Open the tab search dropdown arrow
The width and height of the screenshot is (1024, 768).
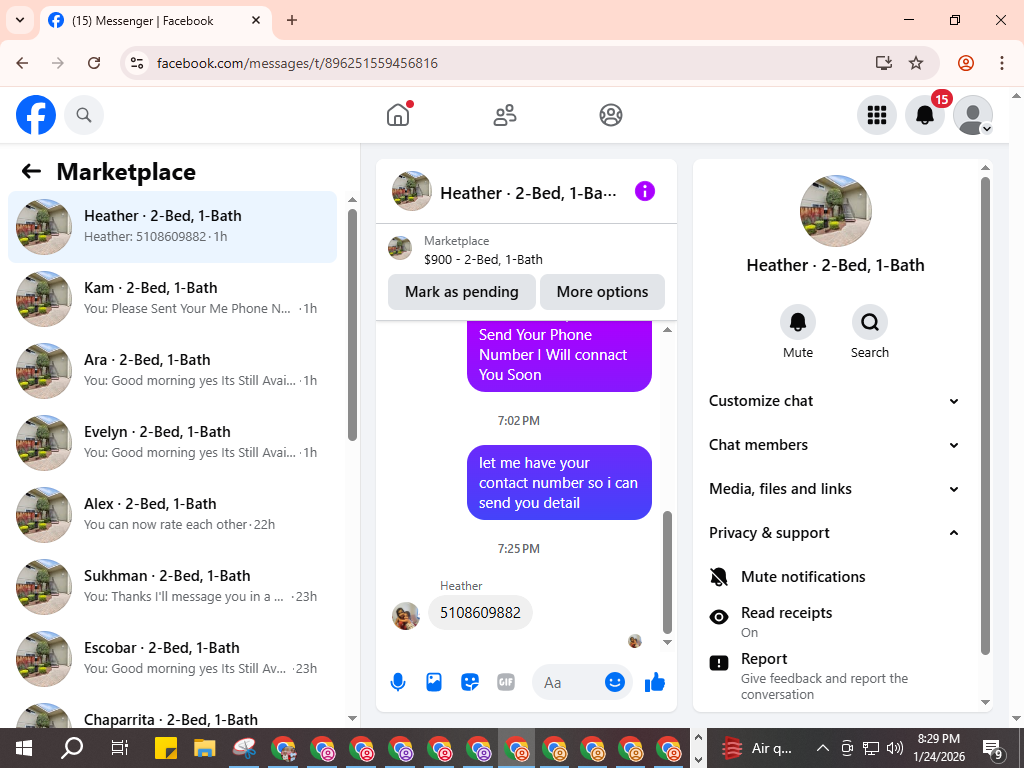click(20, 20)
